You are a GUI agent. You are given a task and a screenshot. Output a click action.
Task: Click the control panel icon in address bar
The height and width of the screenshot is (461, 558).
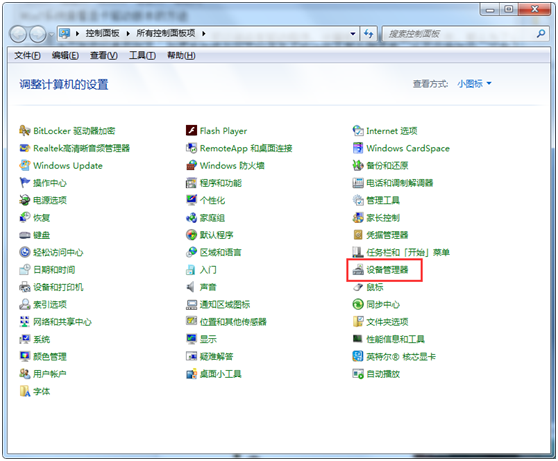(x=65, y=33)
